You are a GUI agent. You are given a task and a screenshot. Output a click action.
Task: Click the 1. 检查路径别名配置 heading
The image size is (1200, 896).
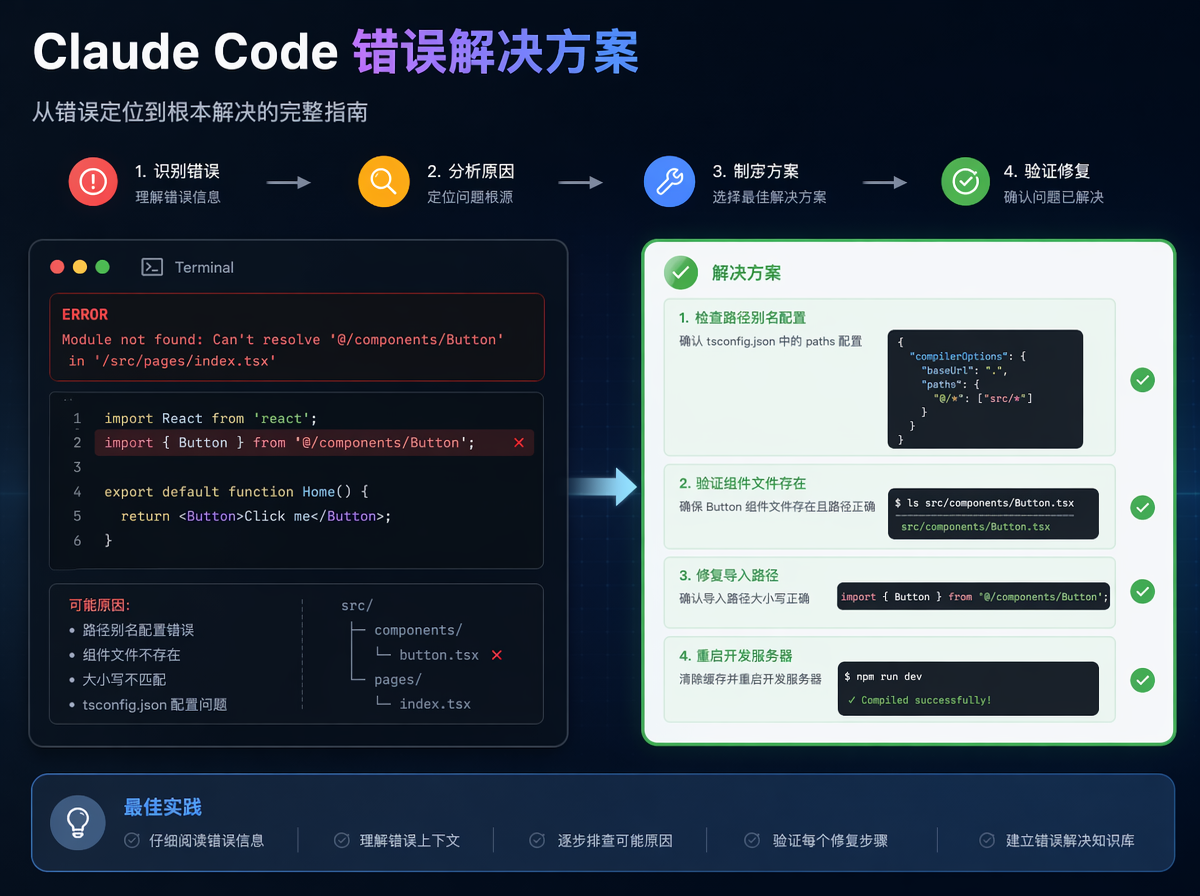[x=742, y=318]
